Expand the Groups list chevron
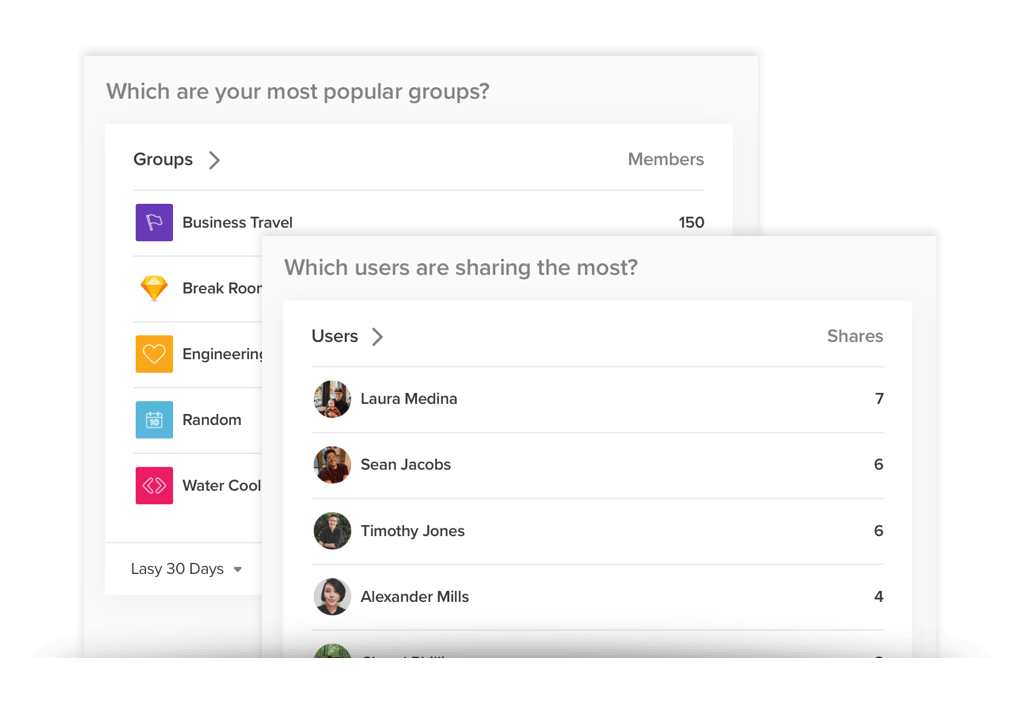 coord(214,160)
